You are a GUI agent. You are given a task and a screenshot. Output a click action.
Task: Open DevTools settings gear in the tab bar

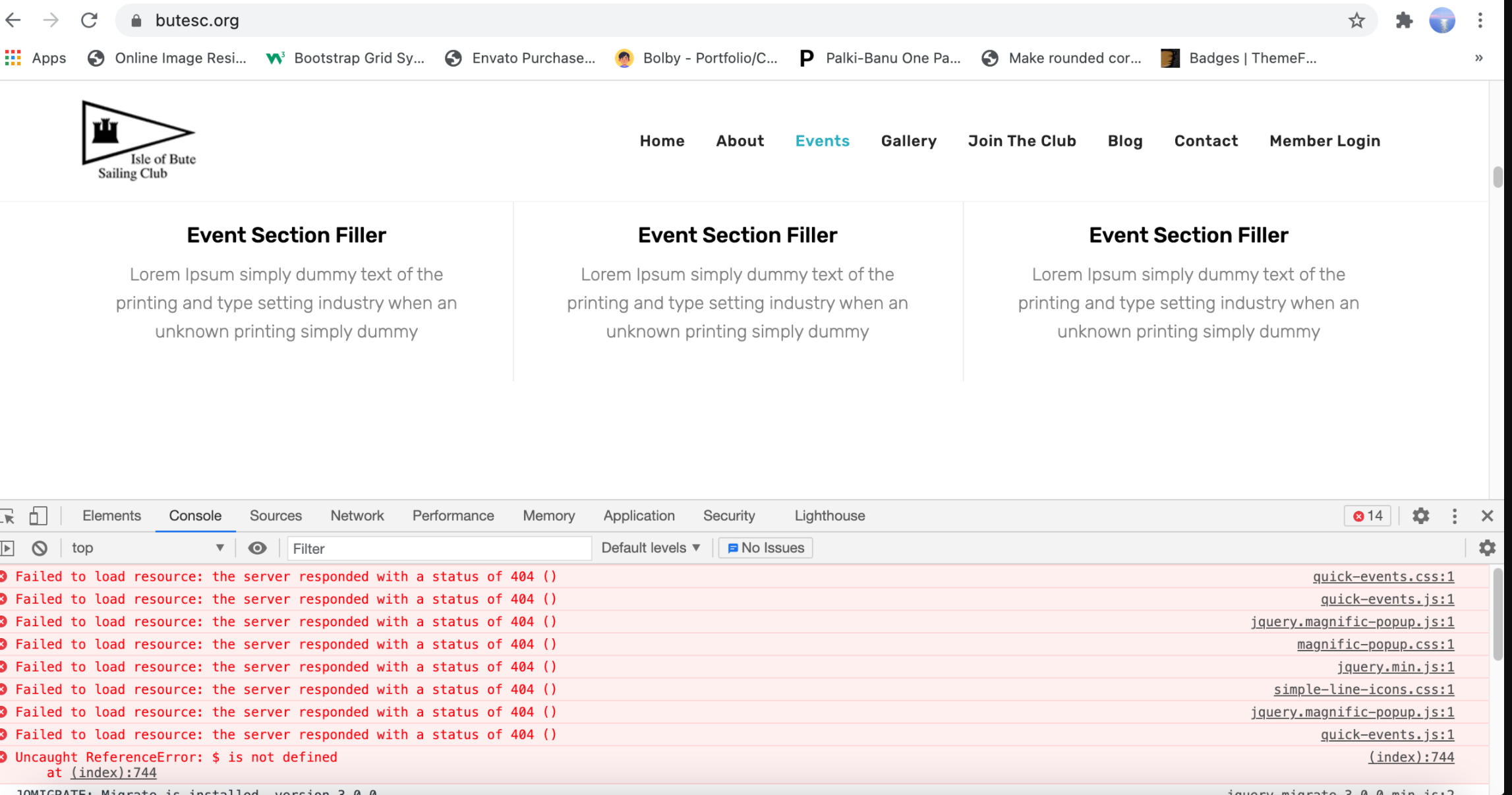pyautogui.click(x=1420, y=515)
